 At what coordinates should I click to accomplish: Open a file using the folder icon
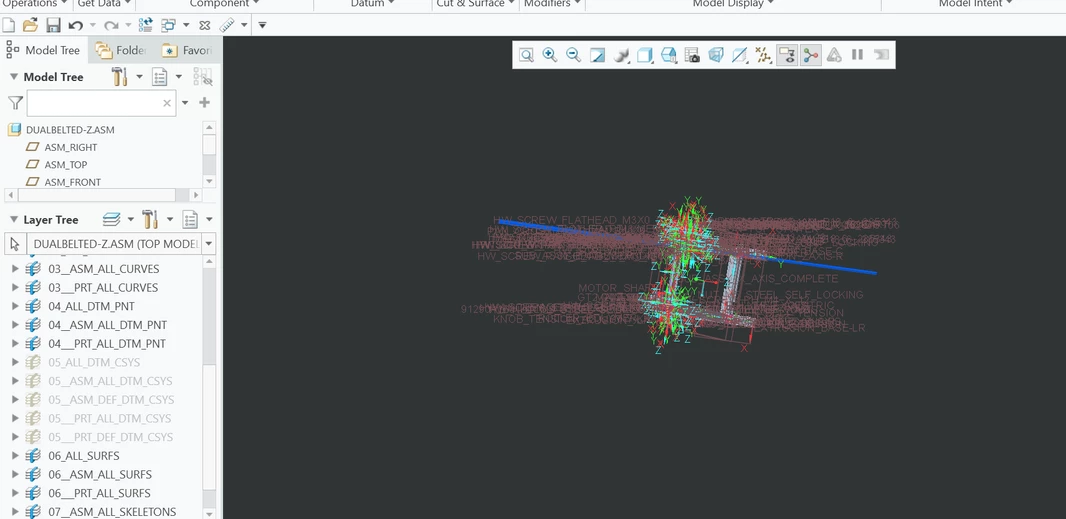pos(30,25)
